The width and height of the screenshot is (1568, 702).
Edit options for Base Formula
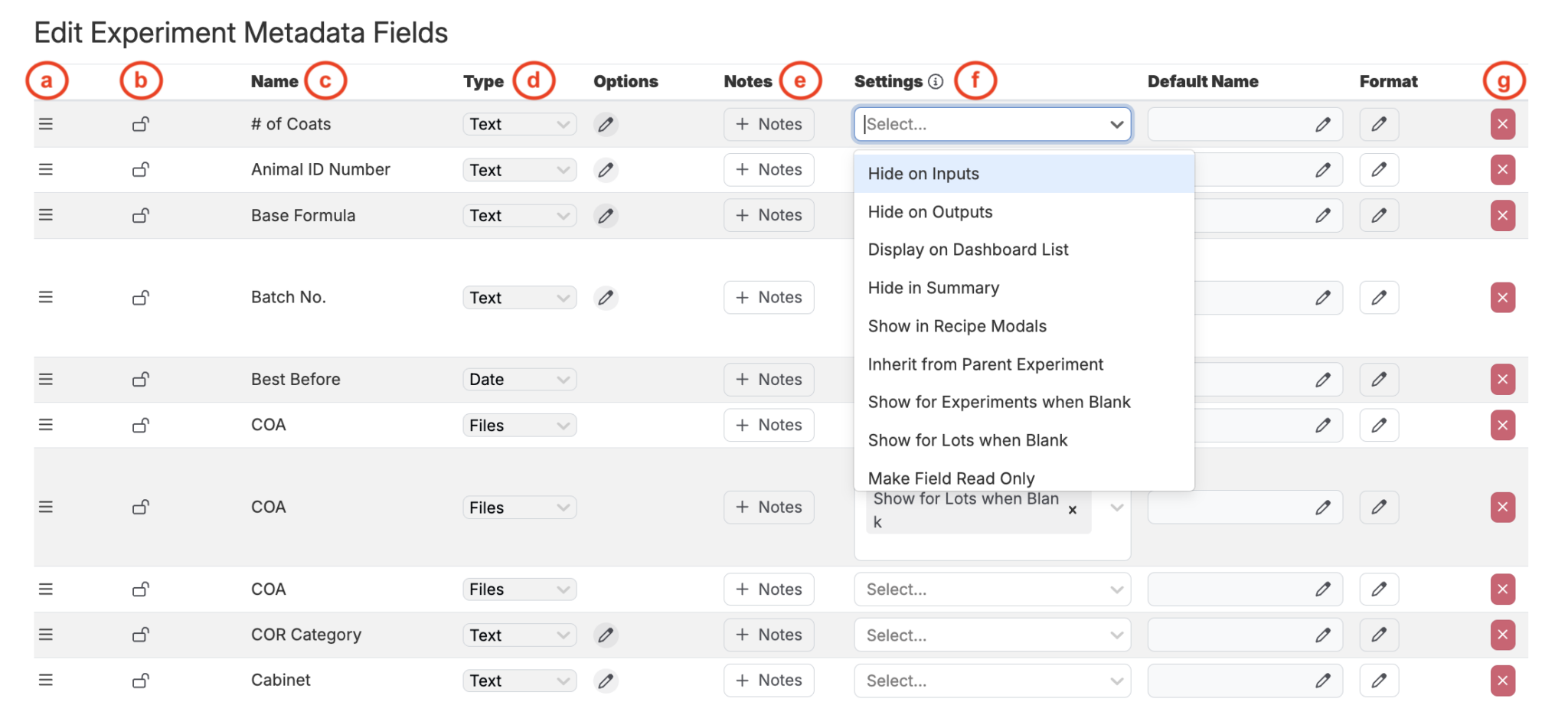606,216
